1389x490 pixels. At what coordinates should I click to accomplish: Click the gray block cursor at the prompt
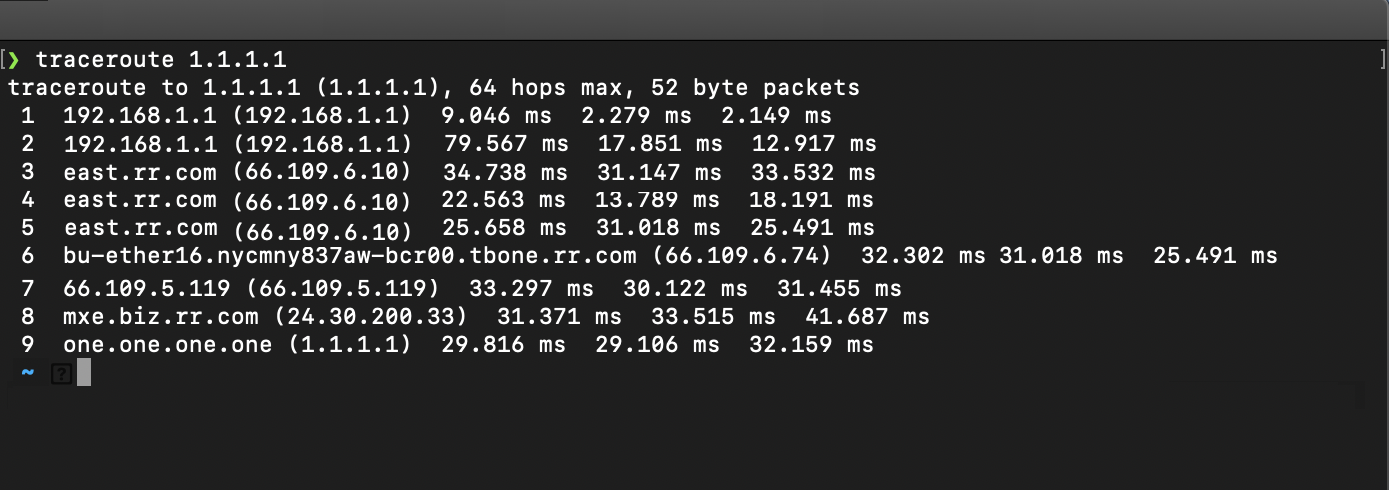tap(84, 373)
